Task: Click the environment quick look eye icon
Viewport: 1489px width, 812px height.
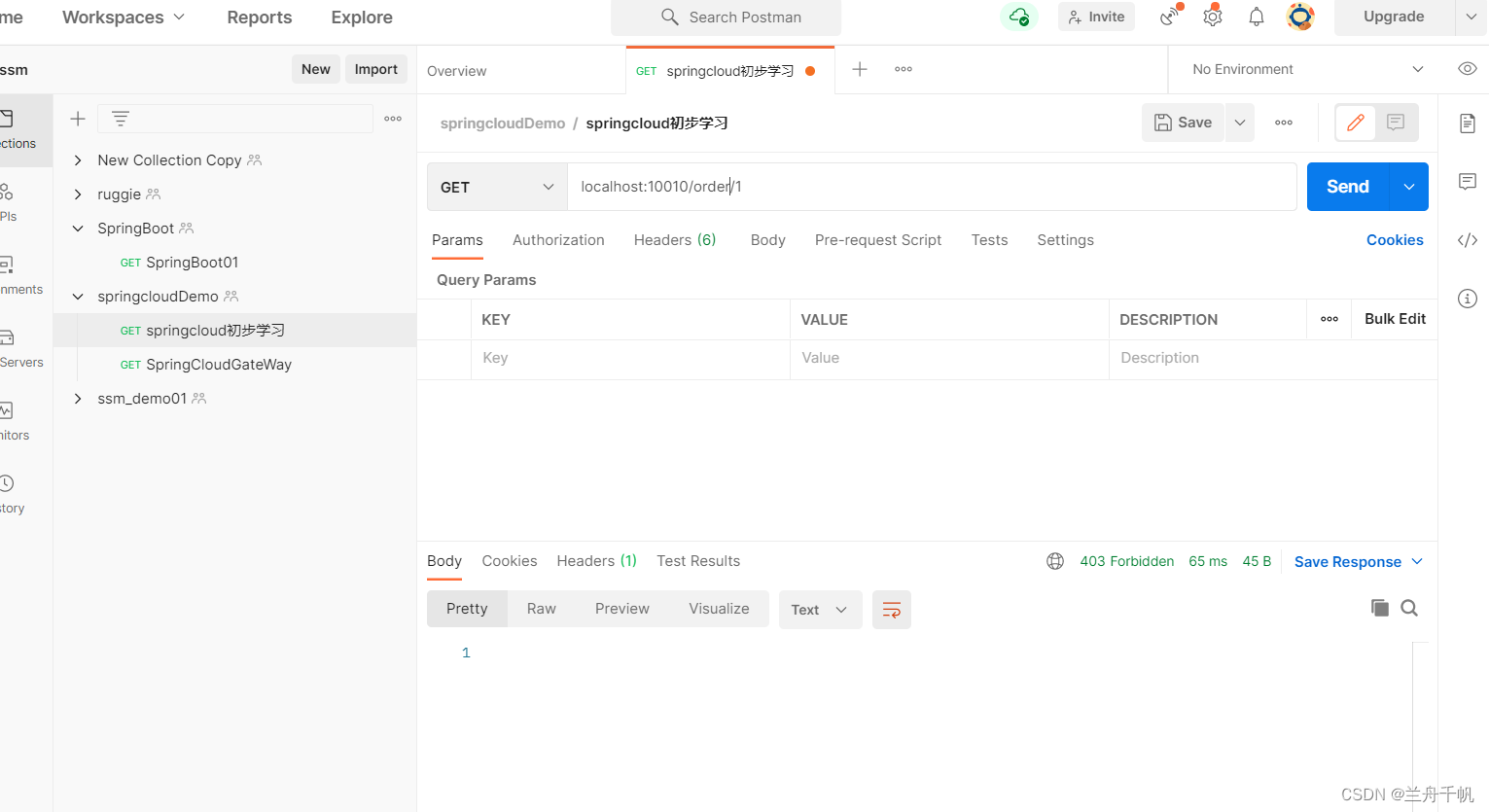Action: click(1468, 69)
